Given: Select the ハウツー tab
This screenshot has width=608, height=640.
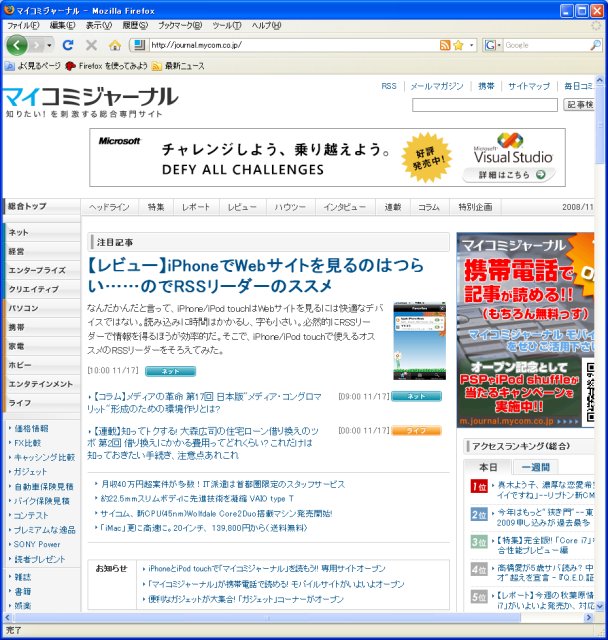Looking at the screenshot, I should 290,207.
